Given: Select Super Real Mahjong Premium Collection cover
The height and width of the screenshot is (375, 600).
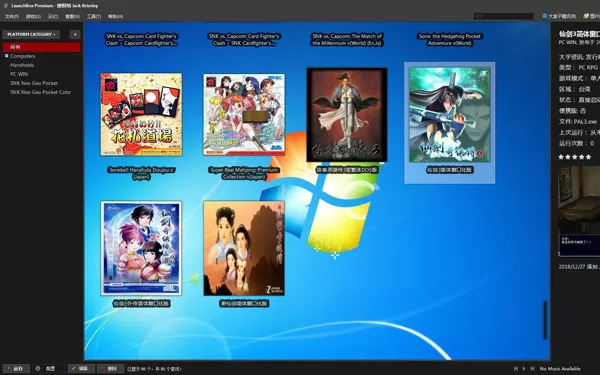Looking at the screenshot, I should 244,114.
